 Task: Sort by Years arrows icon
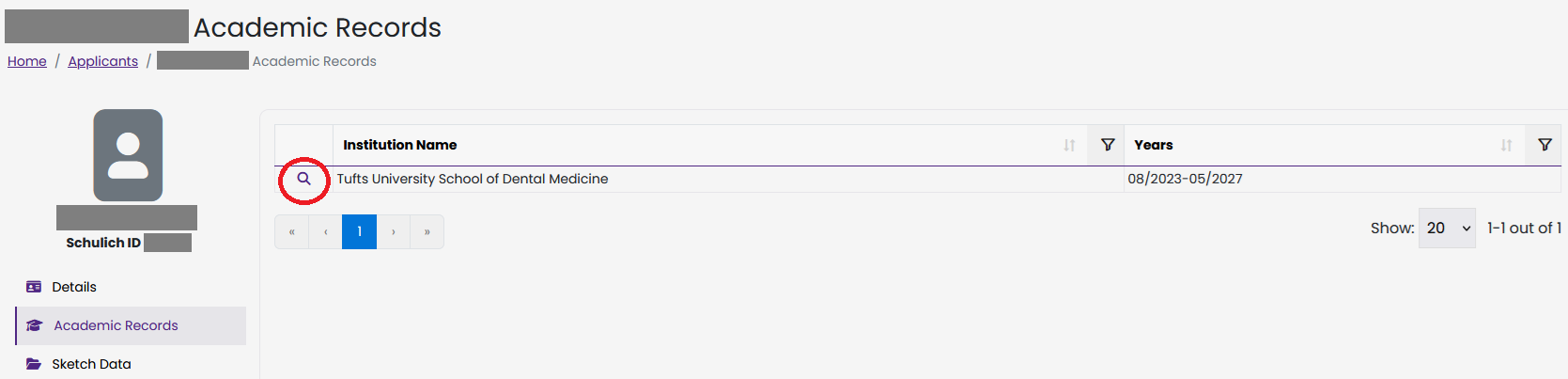coord(1506,145)
